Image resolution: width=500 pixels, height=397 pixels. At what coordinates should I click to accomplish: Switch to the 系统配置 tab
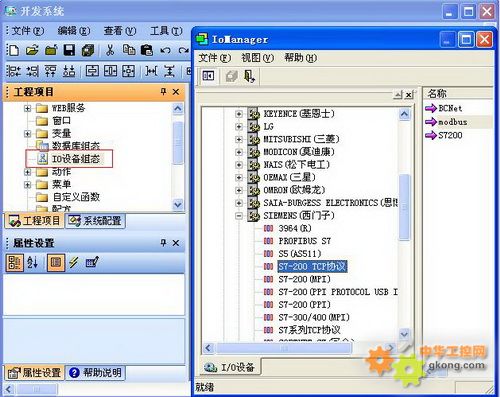[95, 221]
